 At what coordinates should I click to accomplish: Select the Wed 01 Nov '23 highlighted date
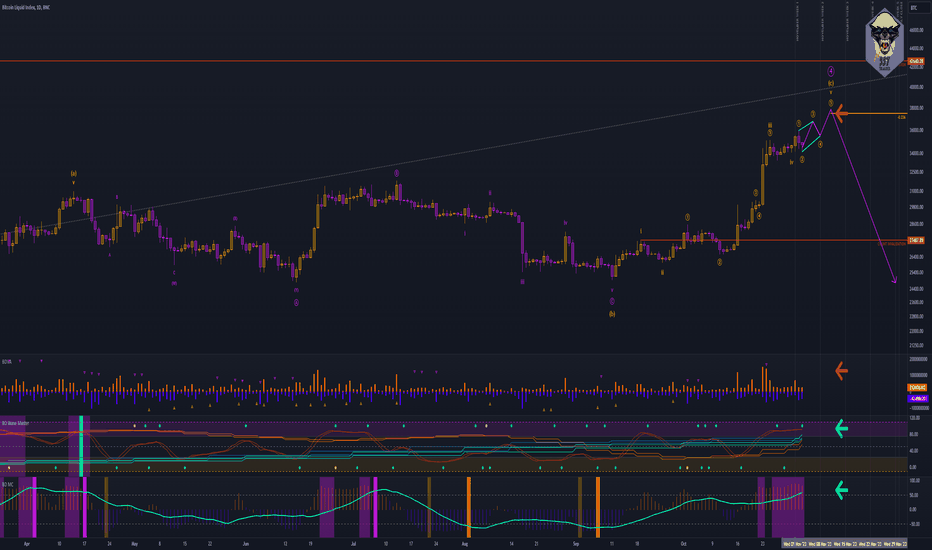pos(795,543)
